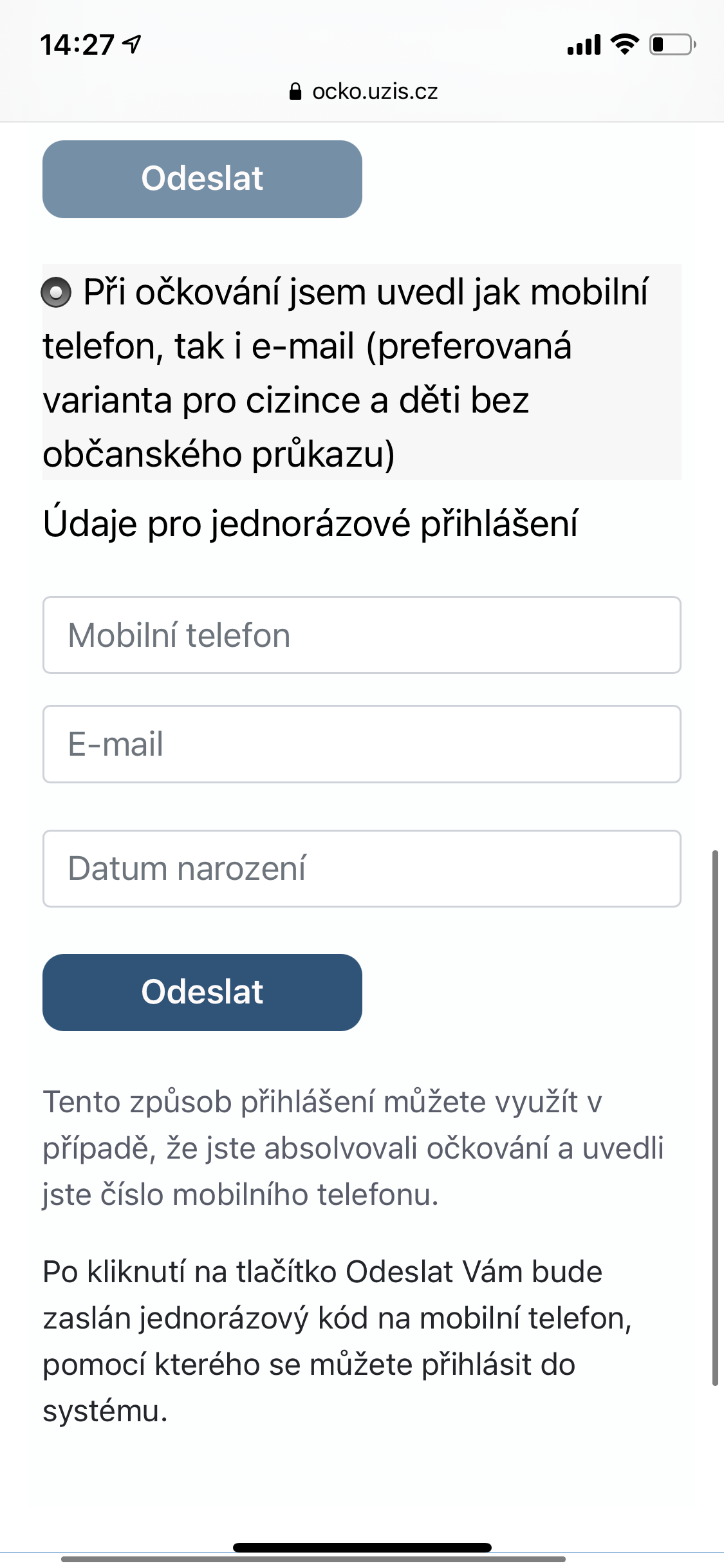Tap the cellular signal bars icon
Viewport: 724px width, 1568px height.
point(584,45)
